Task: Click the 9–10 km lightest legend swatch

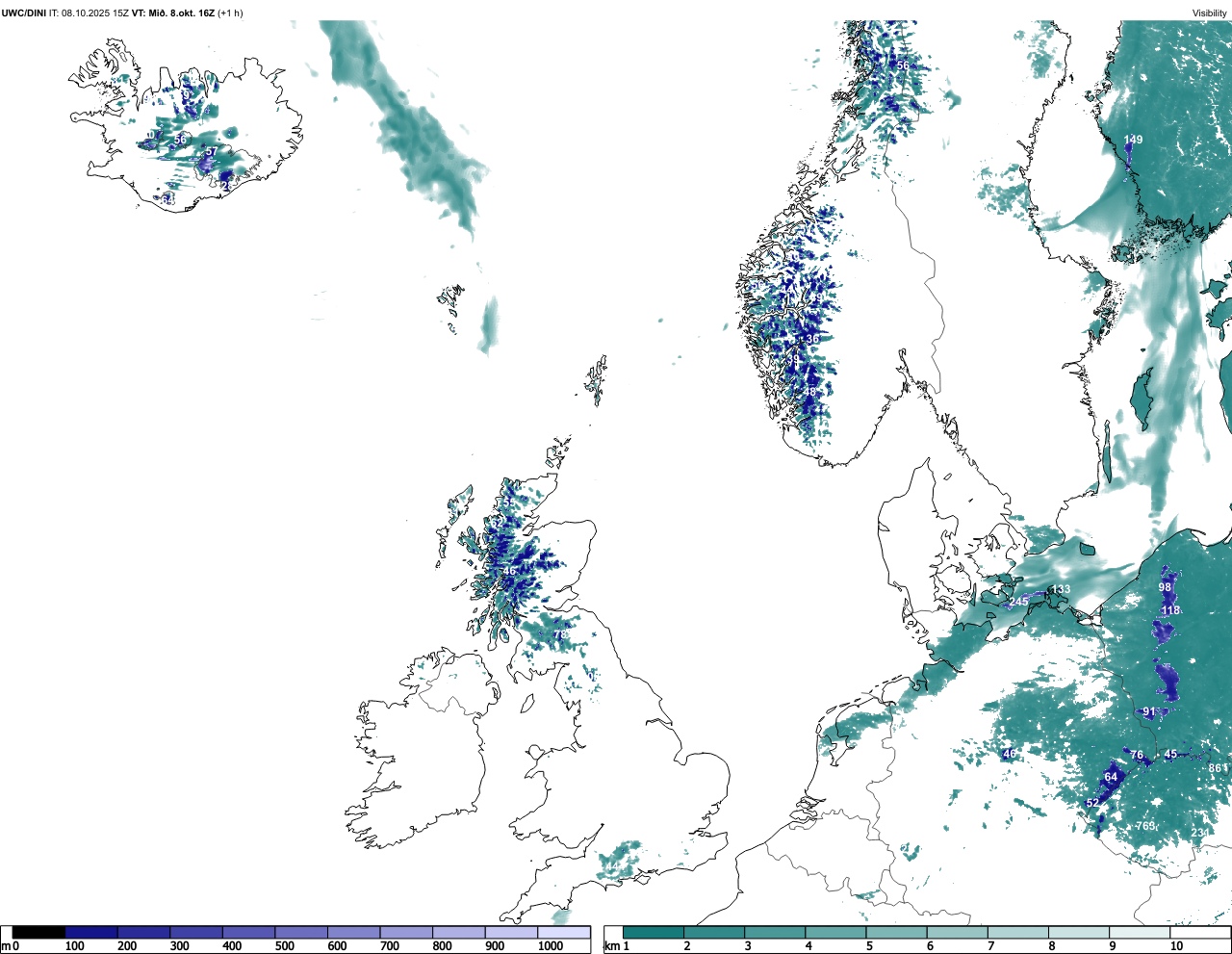Action: pyautogui.click(x=1140, y=932)
